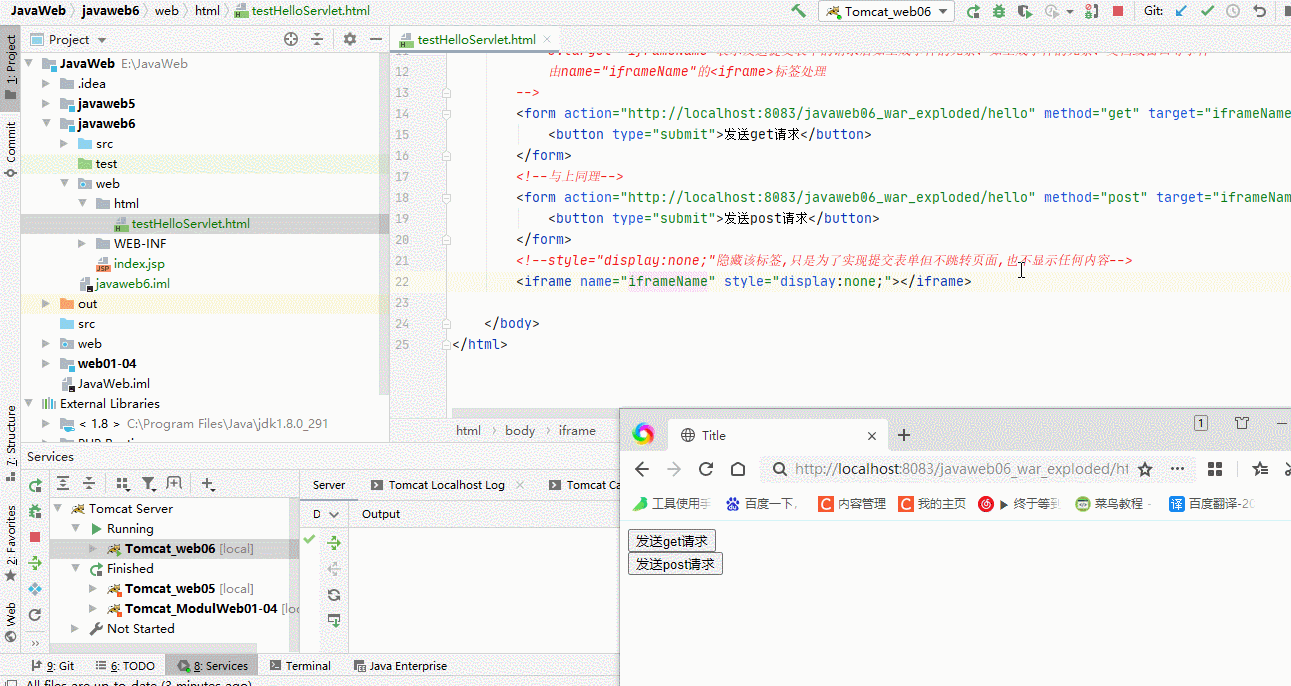The width and height of the screenshot is (1291, 686).
Task: Select index.jsp in project tree
Action: point(139,264)
